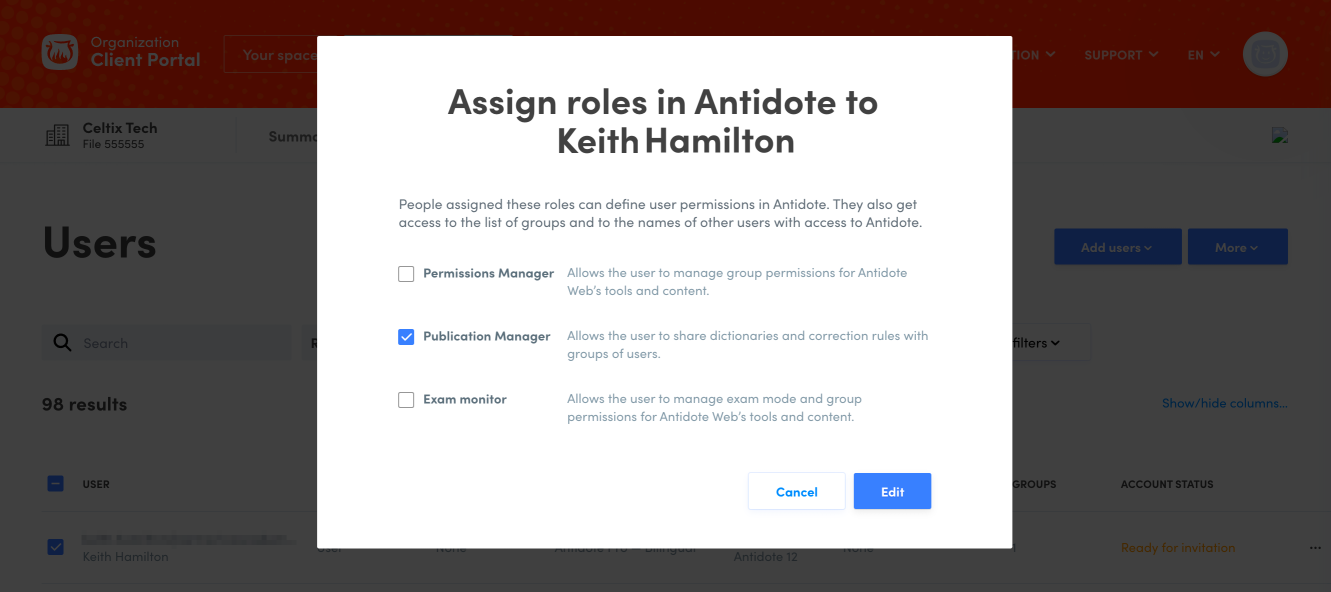The image size is (1331, 592).
Task: Click the user avatar icon
Action: tap(1264, 54)
